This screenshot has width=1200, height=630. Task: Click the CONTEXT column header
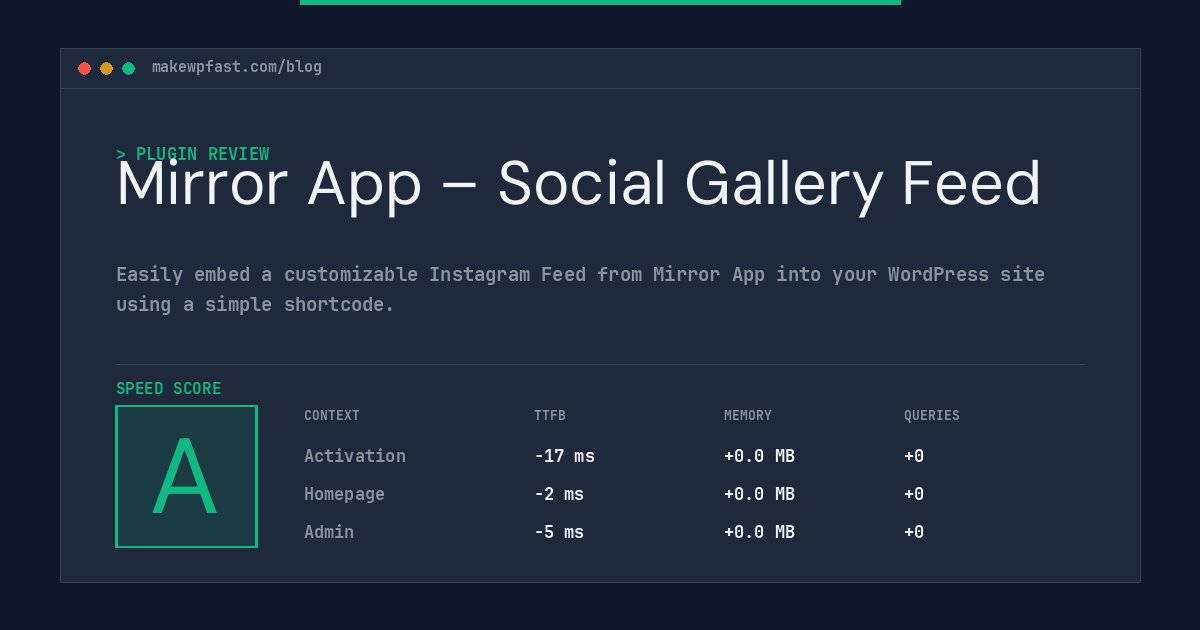pos(332,415)
